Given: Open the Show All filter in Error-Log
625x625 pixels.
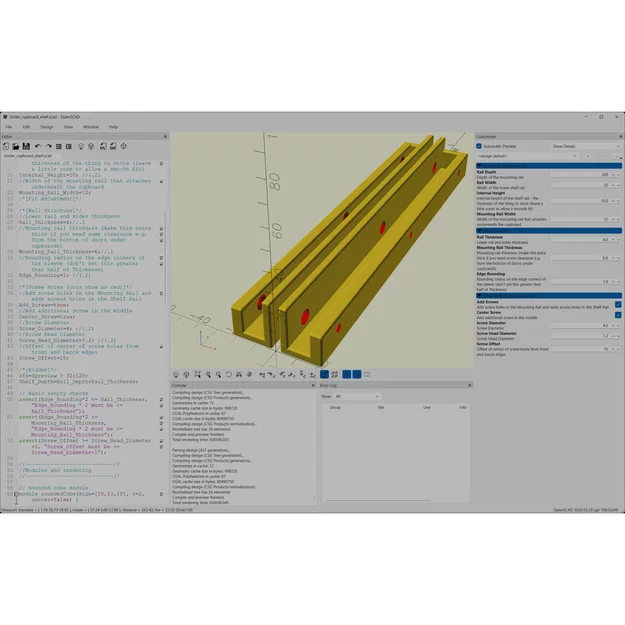Looking at the screenshot, I should (x=357, y=397).
